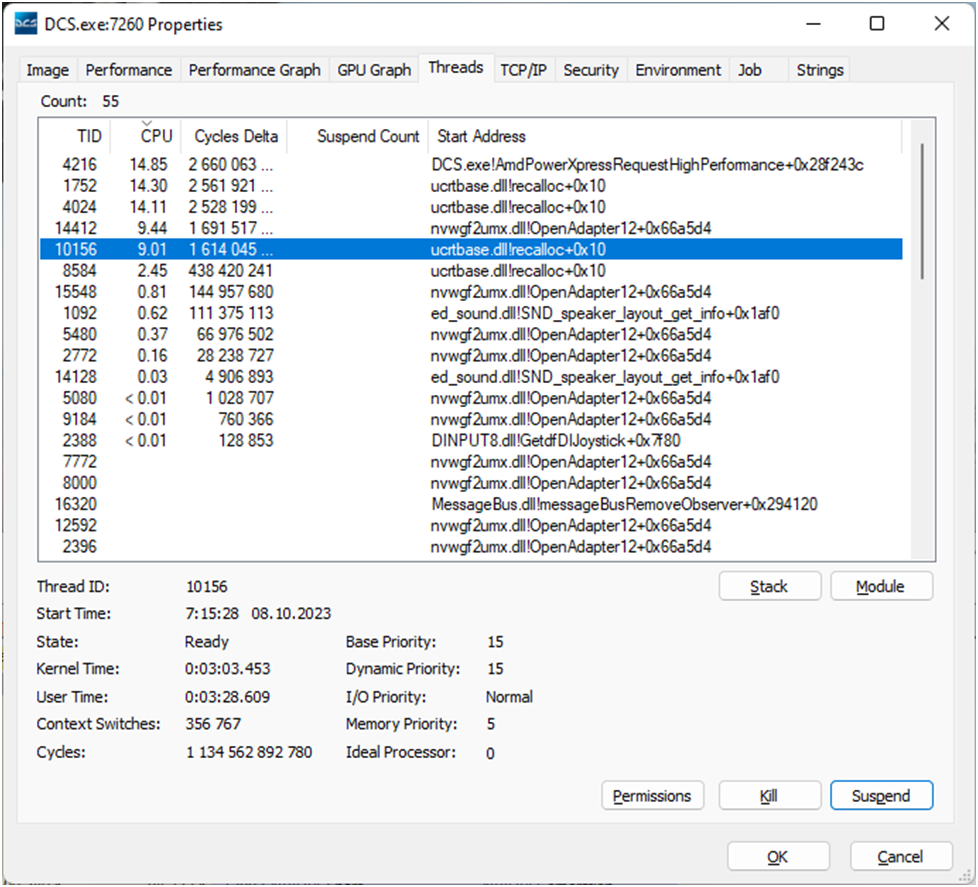Confirm with the OK button
Image resolution: width=978 pixels, height=887 pixels.
pos(778,857)
